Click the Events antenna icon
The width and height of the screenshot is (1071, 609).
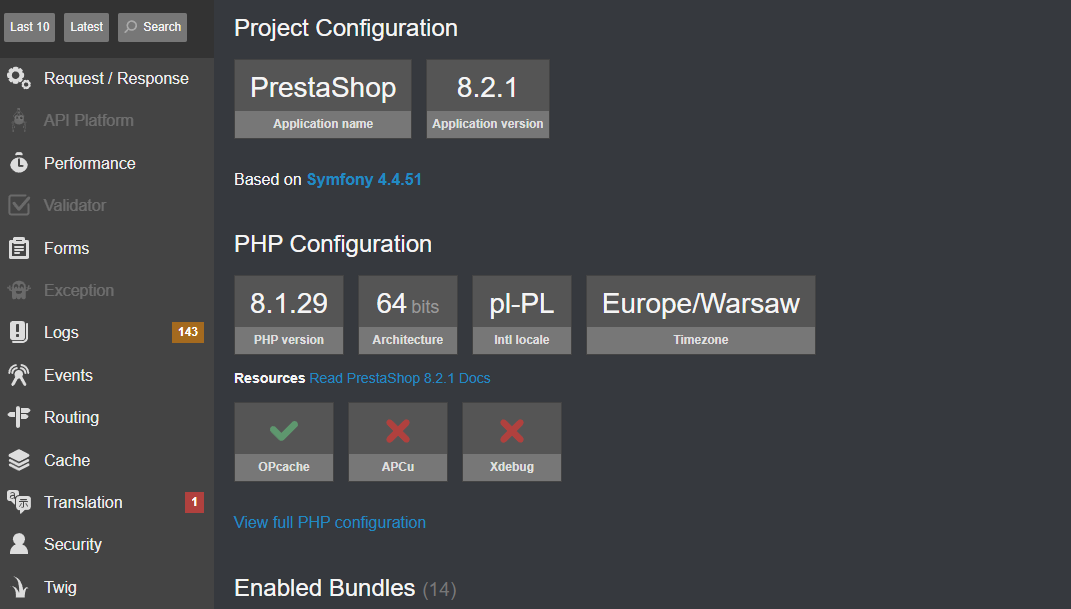pos(19,375)
